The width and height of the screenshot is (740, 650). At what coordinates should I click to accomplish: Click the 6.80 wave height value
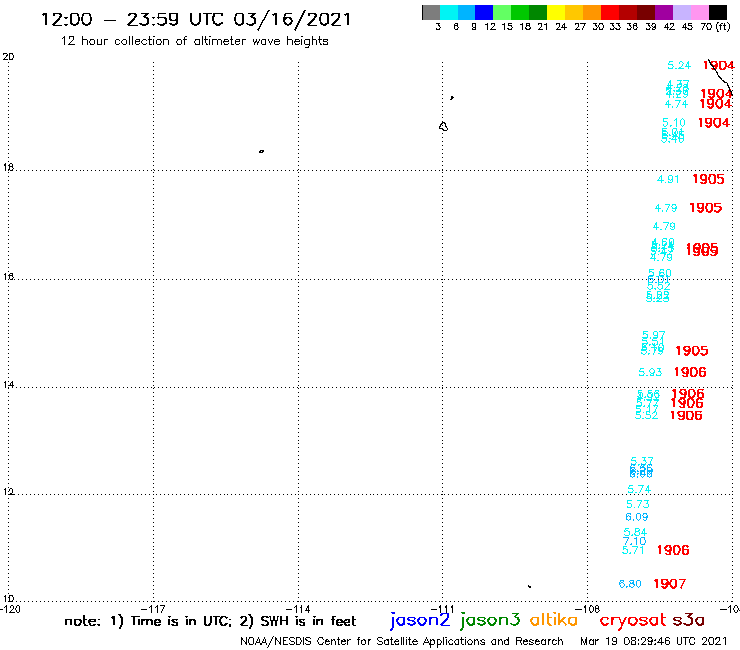point(630,584)
